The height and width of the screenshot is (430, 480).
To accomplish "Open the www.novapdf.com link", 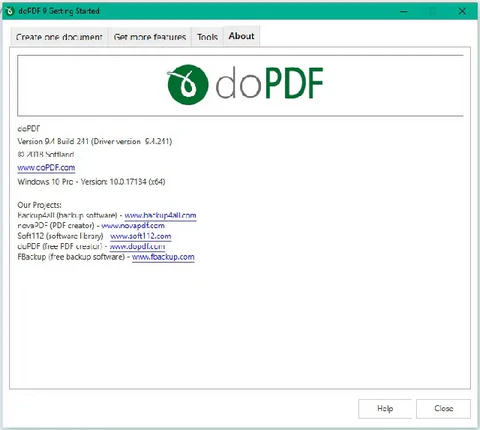I will 133,226.
